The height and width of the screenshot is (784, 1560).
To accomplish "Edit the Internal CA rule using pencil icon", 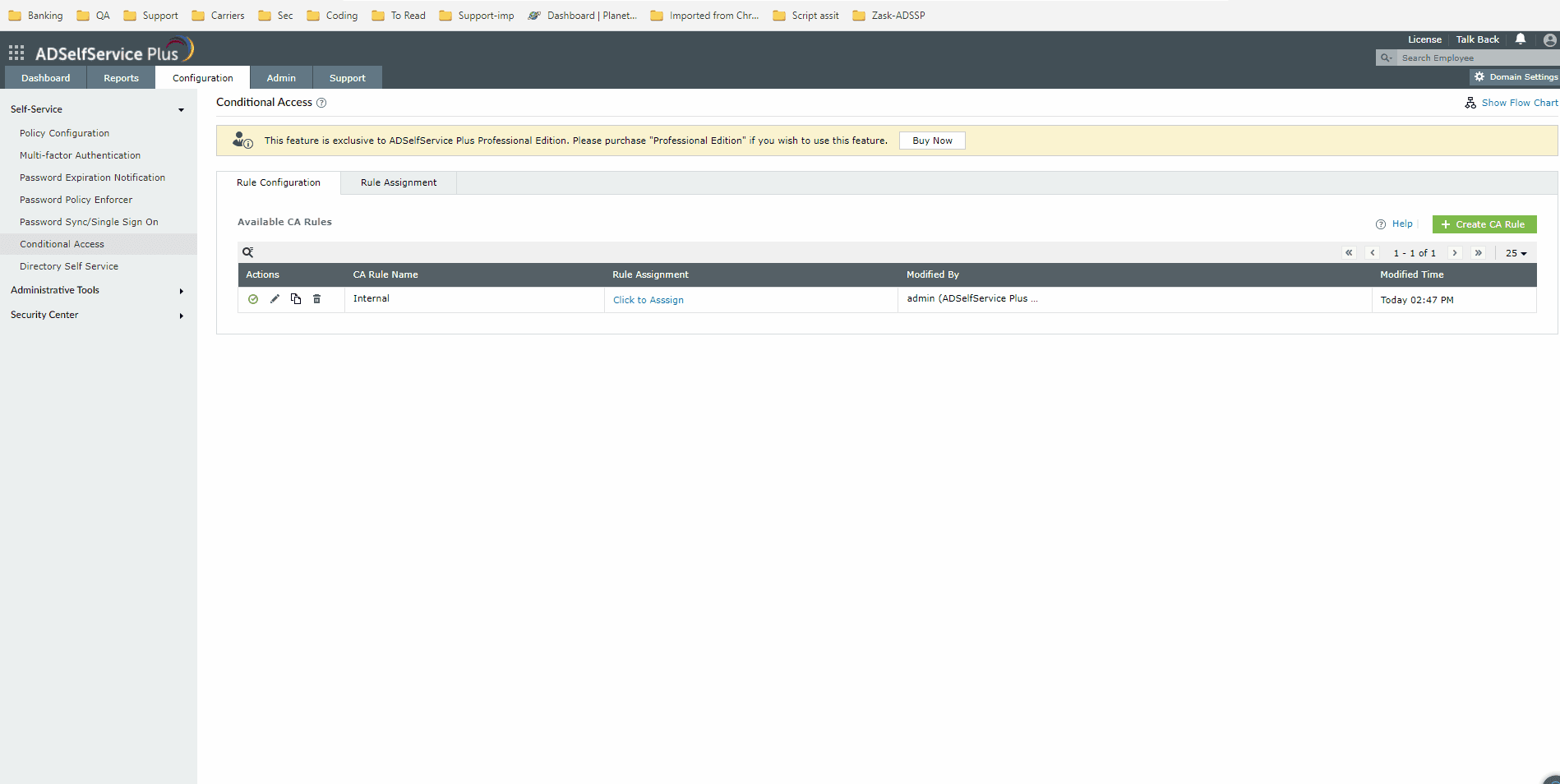I will pos(275,299).
